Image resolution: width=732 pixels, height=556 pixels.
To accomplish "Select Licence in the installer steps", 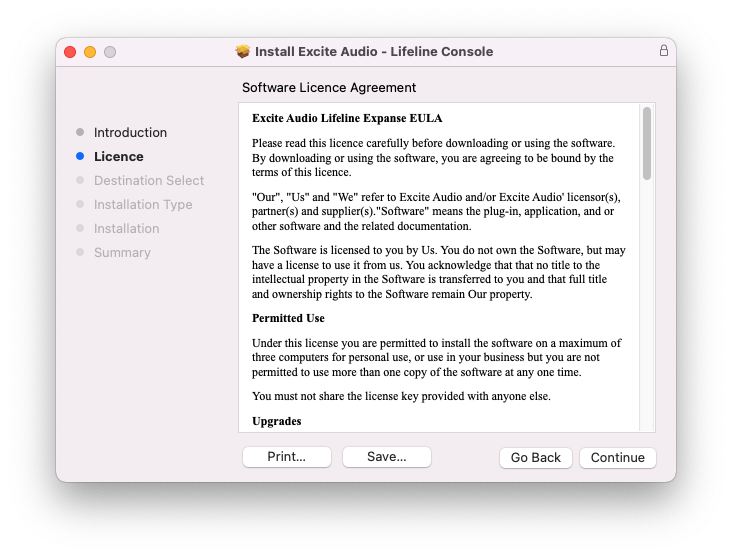I will 118,156.
